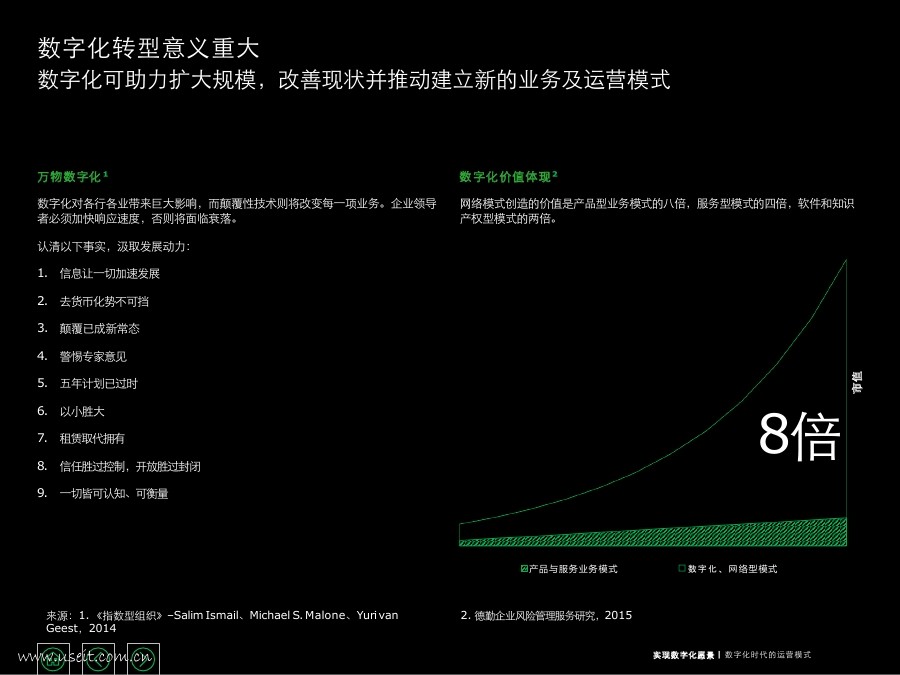Screen dimensions: 900x675
Task: Click footer text 实现数字化愿景
Action: click(684, 655)
